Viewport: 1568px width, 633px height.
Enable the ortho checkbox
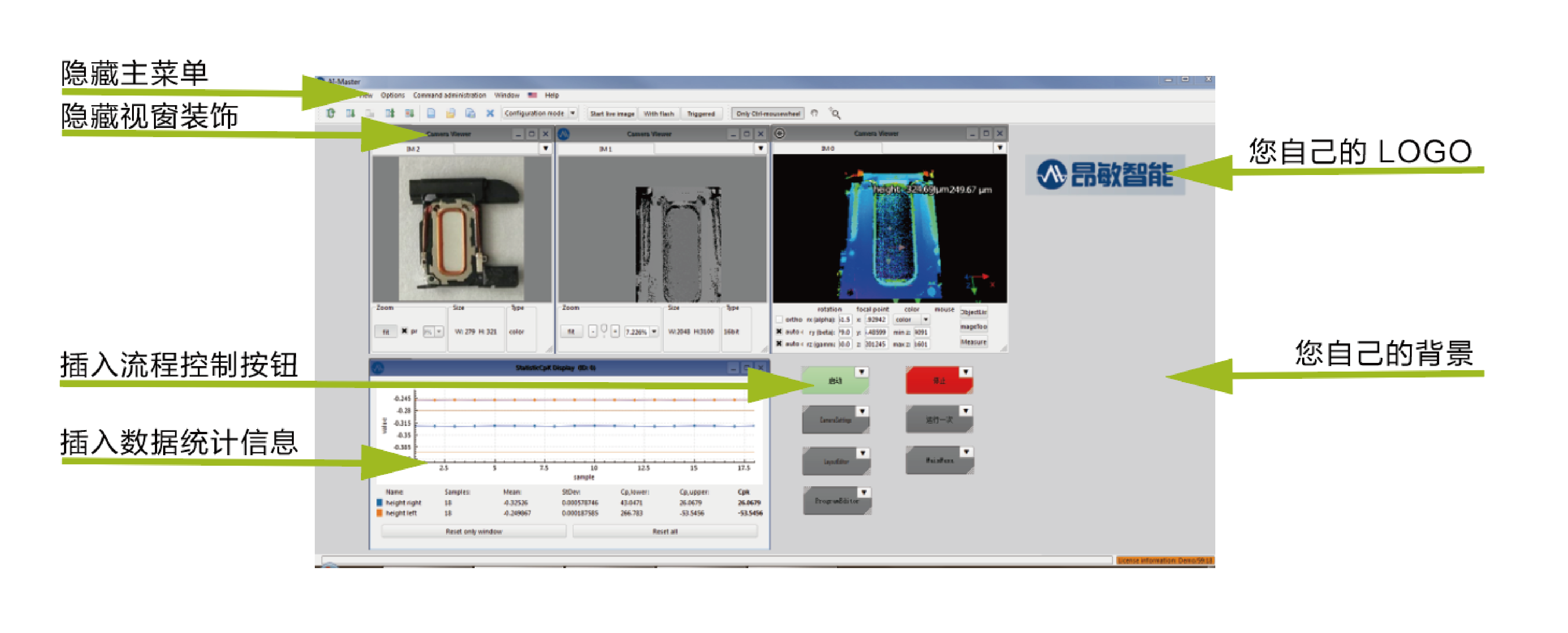tap(779, 319)
